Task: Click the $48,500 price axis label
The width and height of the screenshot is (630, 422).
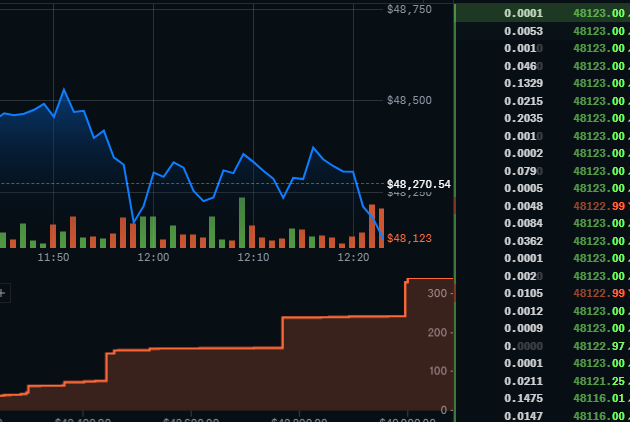Action: coord(409,100)
